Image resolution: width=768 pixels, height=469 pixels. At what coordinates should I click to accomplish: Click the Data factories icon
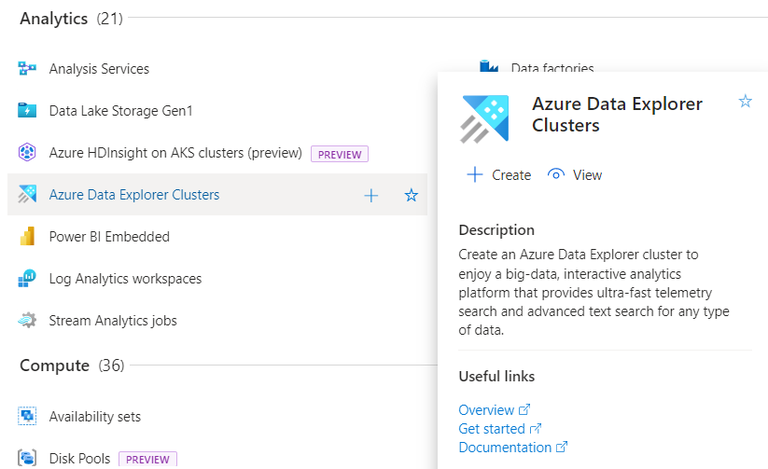(x=489, y=68)
